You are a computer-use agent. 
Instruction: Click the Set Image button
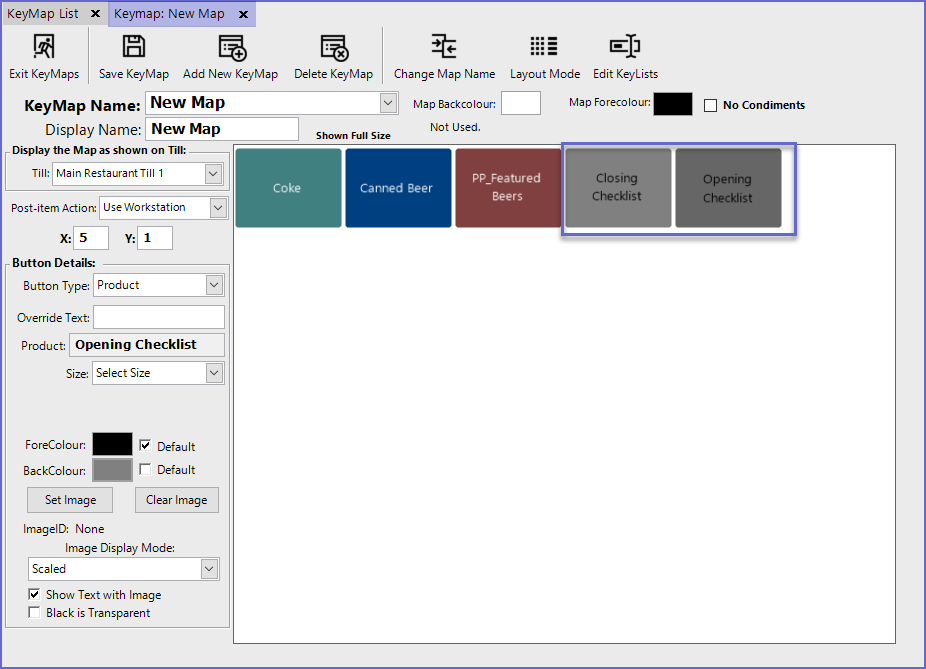coord(70,500)
